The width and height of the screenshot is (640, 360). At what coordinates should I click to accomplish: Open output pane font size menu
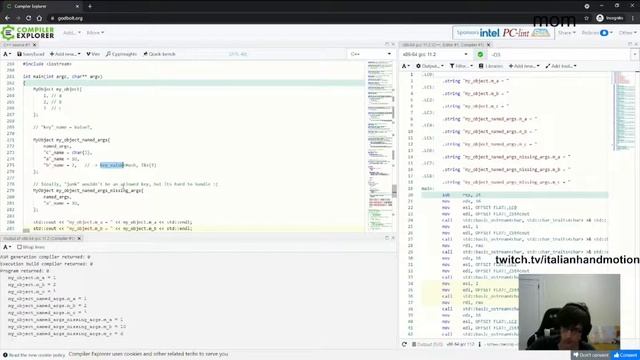point(7,247)
